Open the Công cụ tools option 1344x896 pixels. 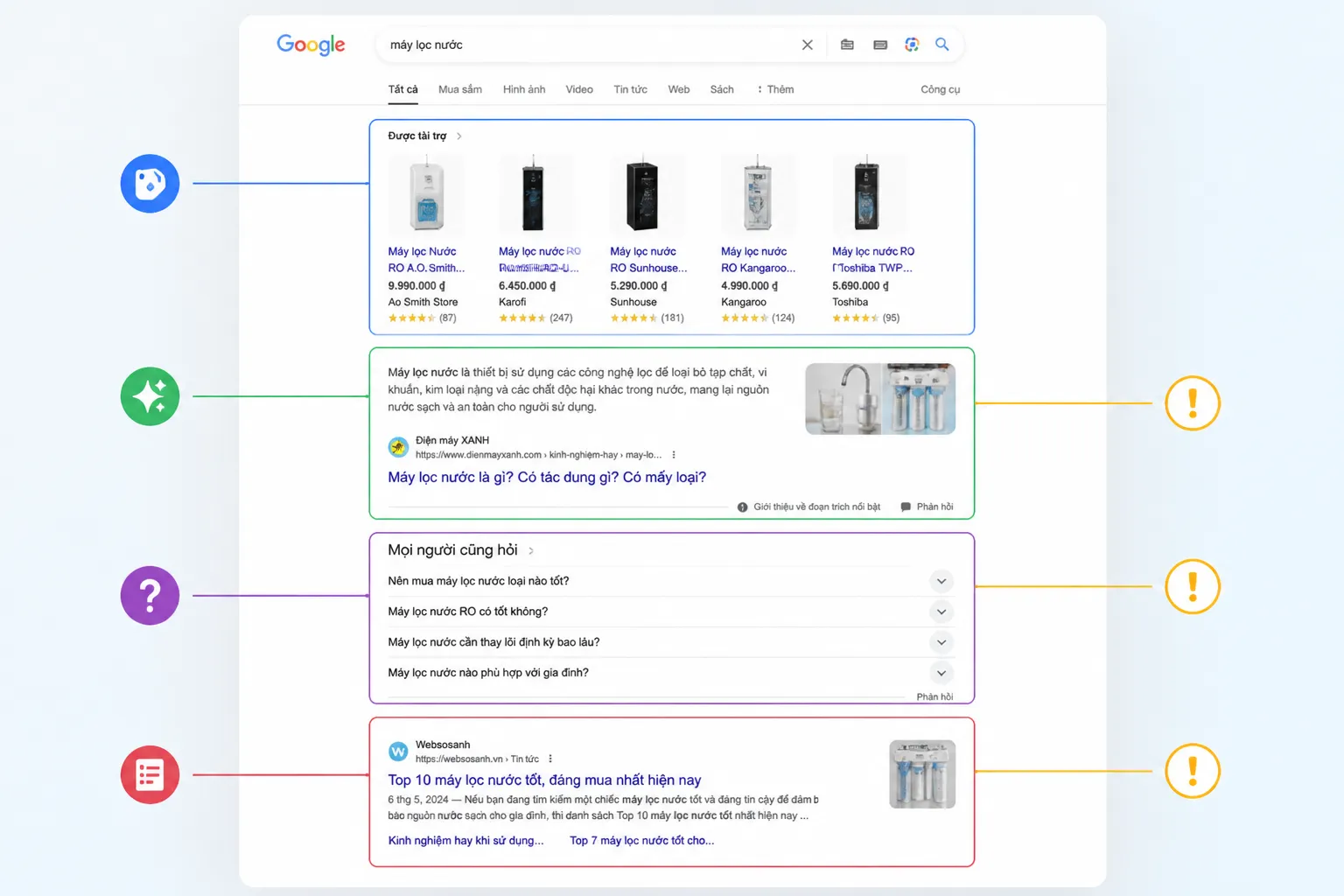tap(941, 89)
